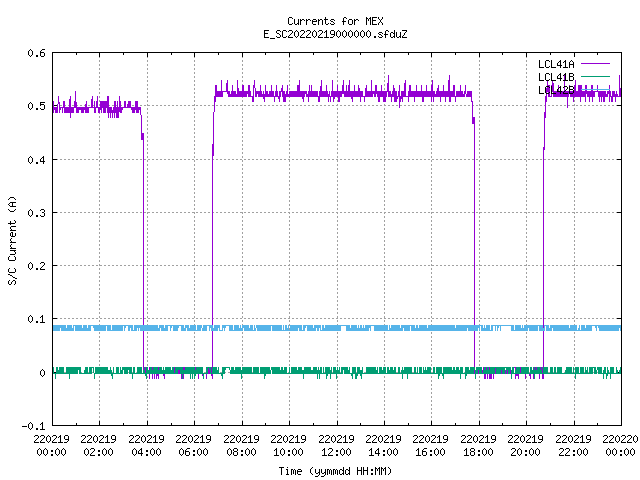The image size is (640, 480).
Task: Click the LCL41B legend label
Action: point(556,77)
